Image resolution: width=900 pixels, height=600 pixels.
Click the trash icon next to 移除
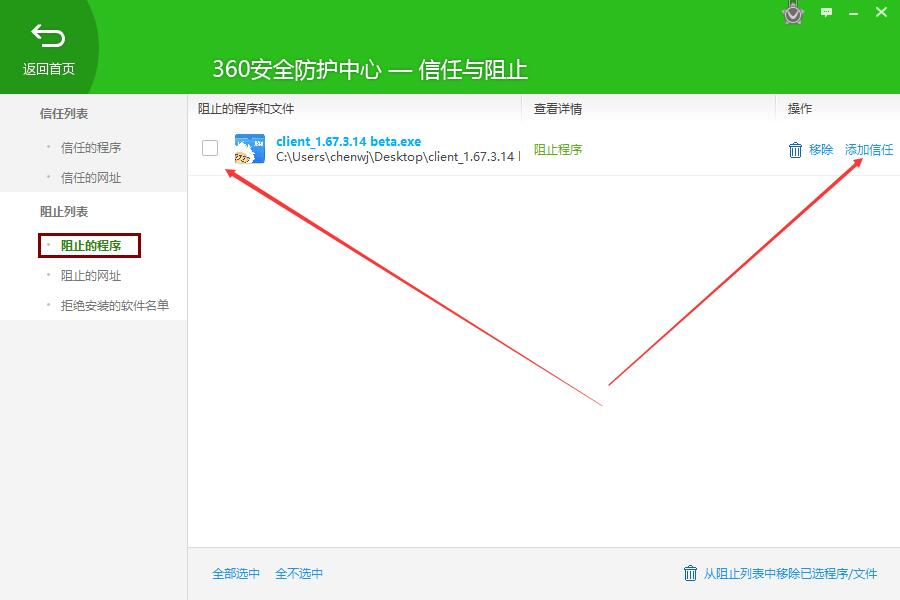tap(795, 150)
